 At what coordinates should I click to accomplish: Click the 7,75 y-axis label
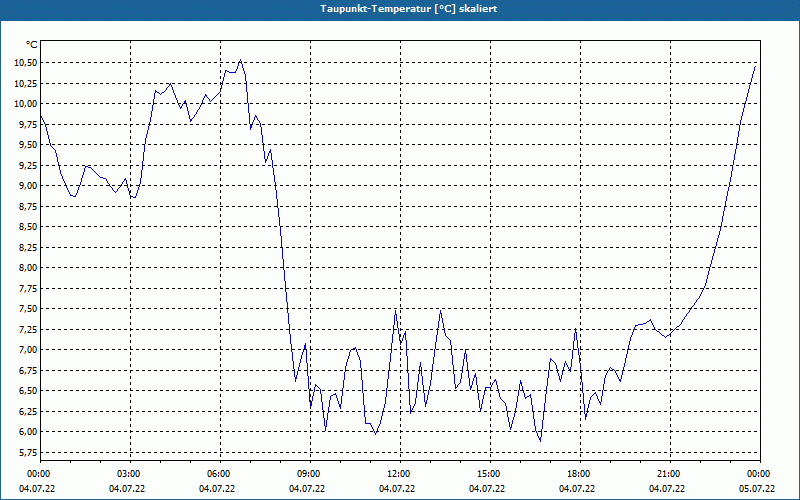tap(28, 288)
